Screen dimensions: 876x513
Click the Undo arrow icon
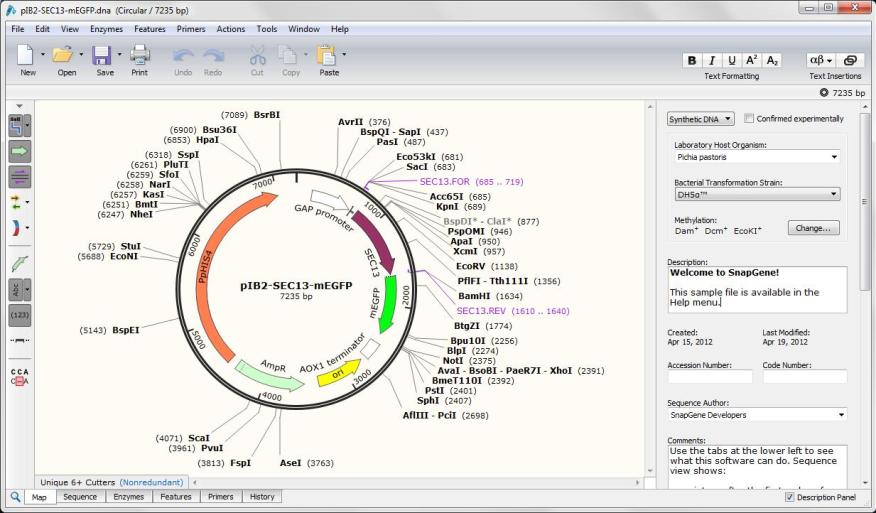183,56
